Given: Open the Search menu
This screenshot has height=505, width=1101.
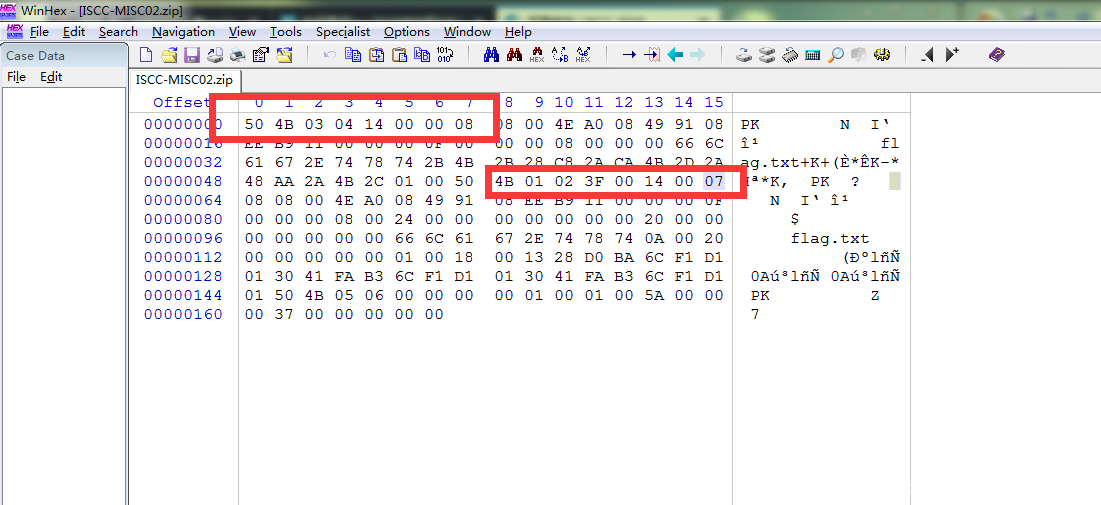Looking at the screenshot, I should pos(118,32).
